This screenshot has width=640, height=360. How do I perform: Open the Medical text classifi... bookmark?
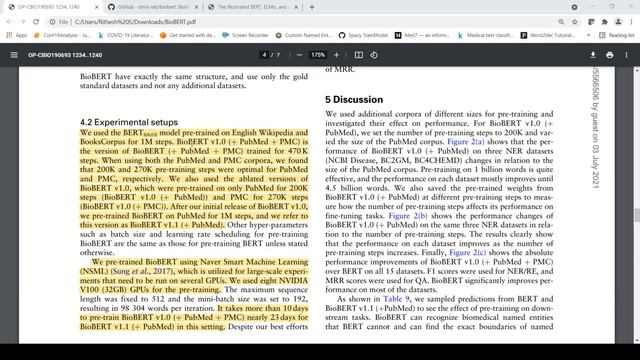click(485, 36)
